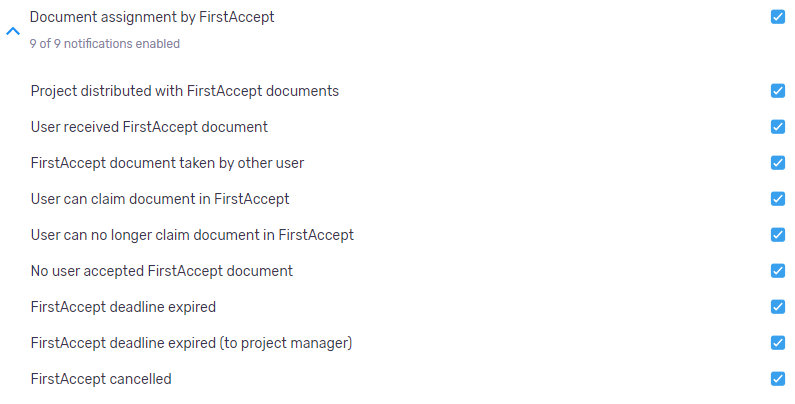This screenshot has width=795, height=404.
Task: Select the FirstAccept cancelled label text
Action: click(x=101, y=379)
